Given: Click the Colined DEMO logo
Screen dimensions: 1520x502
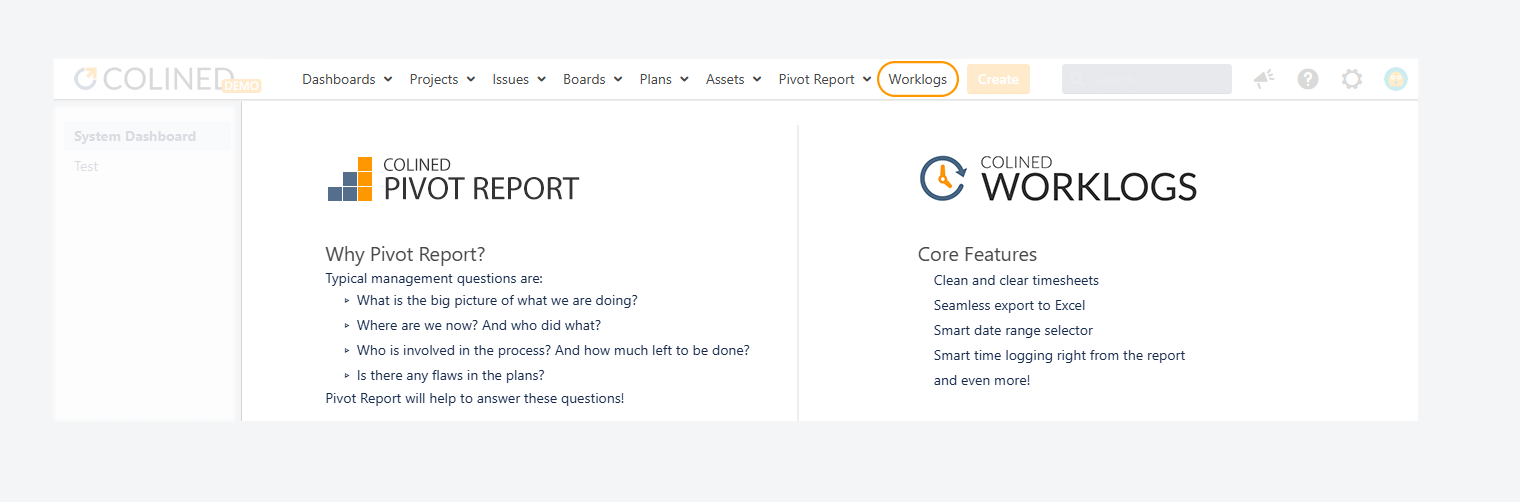Looking at the screenshot, I should pyautogui.click(x=167, y=79).
